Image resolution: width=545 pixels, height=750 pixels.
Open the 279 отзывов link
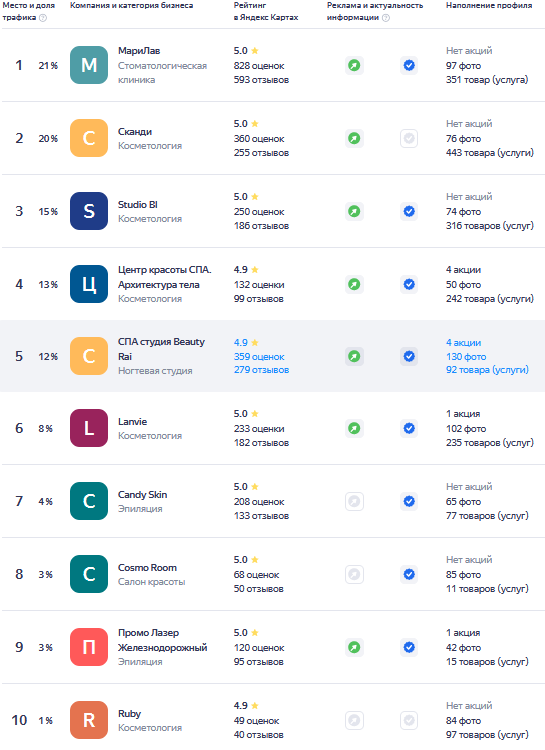coord(261,370)
